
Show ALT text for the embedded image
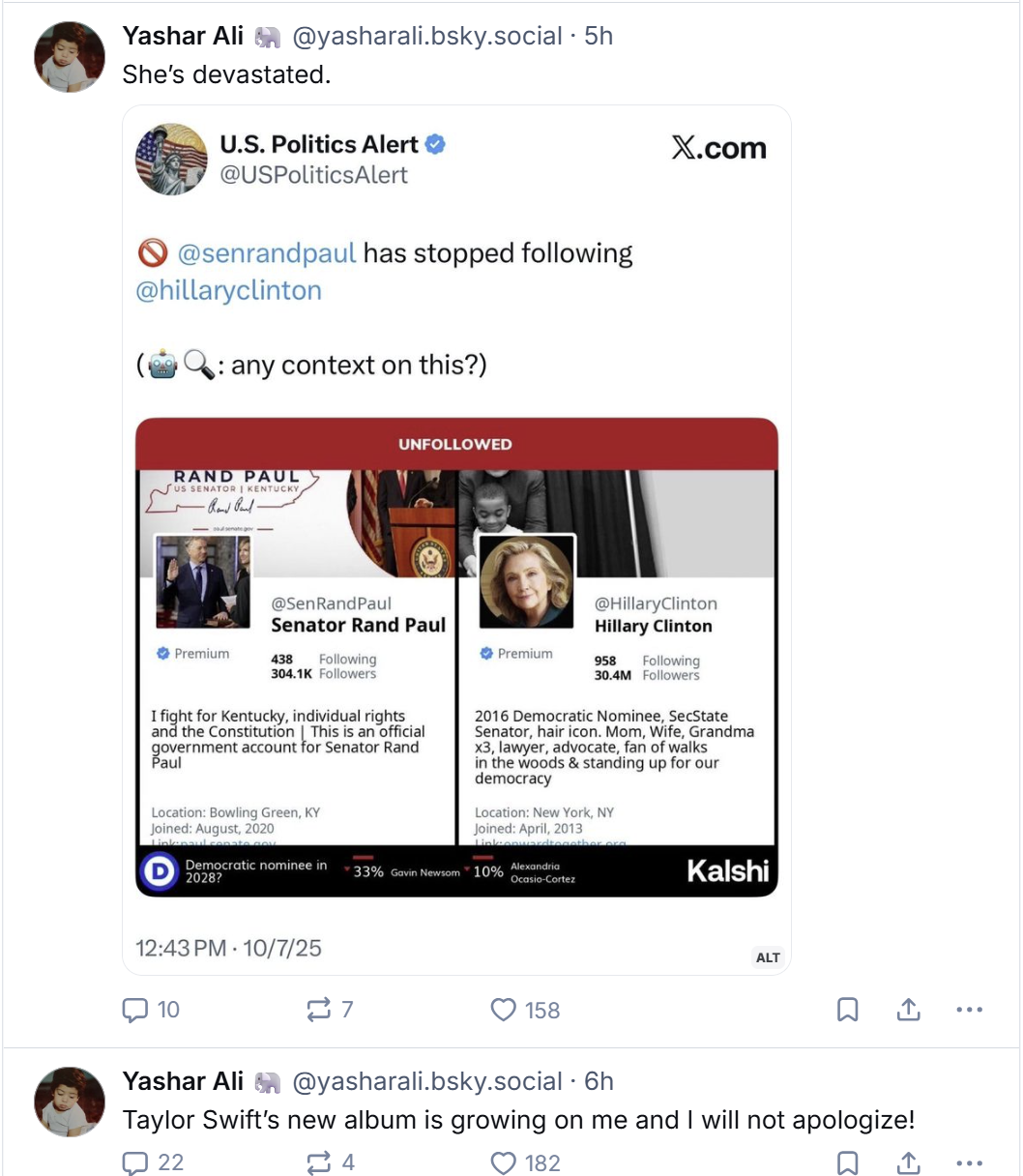tap(768, 957)
